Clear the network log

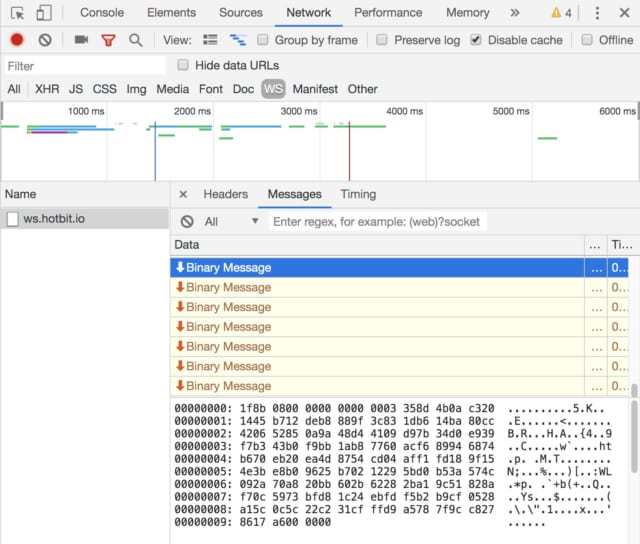click(x=45, y=40)
